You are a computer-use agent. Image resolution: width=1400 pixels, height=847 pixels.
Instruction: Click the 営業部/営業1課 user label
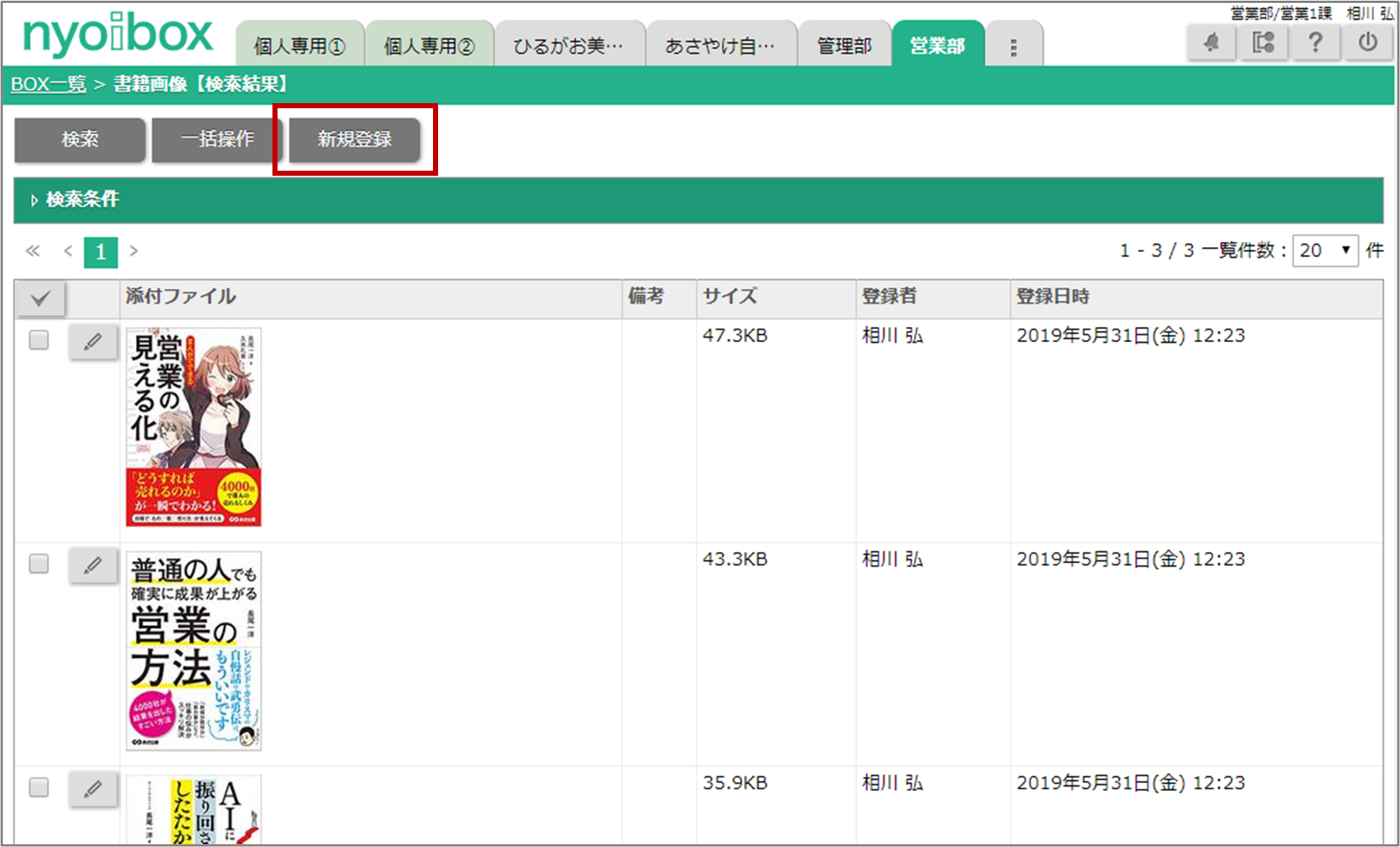1282,13
